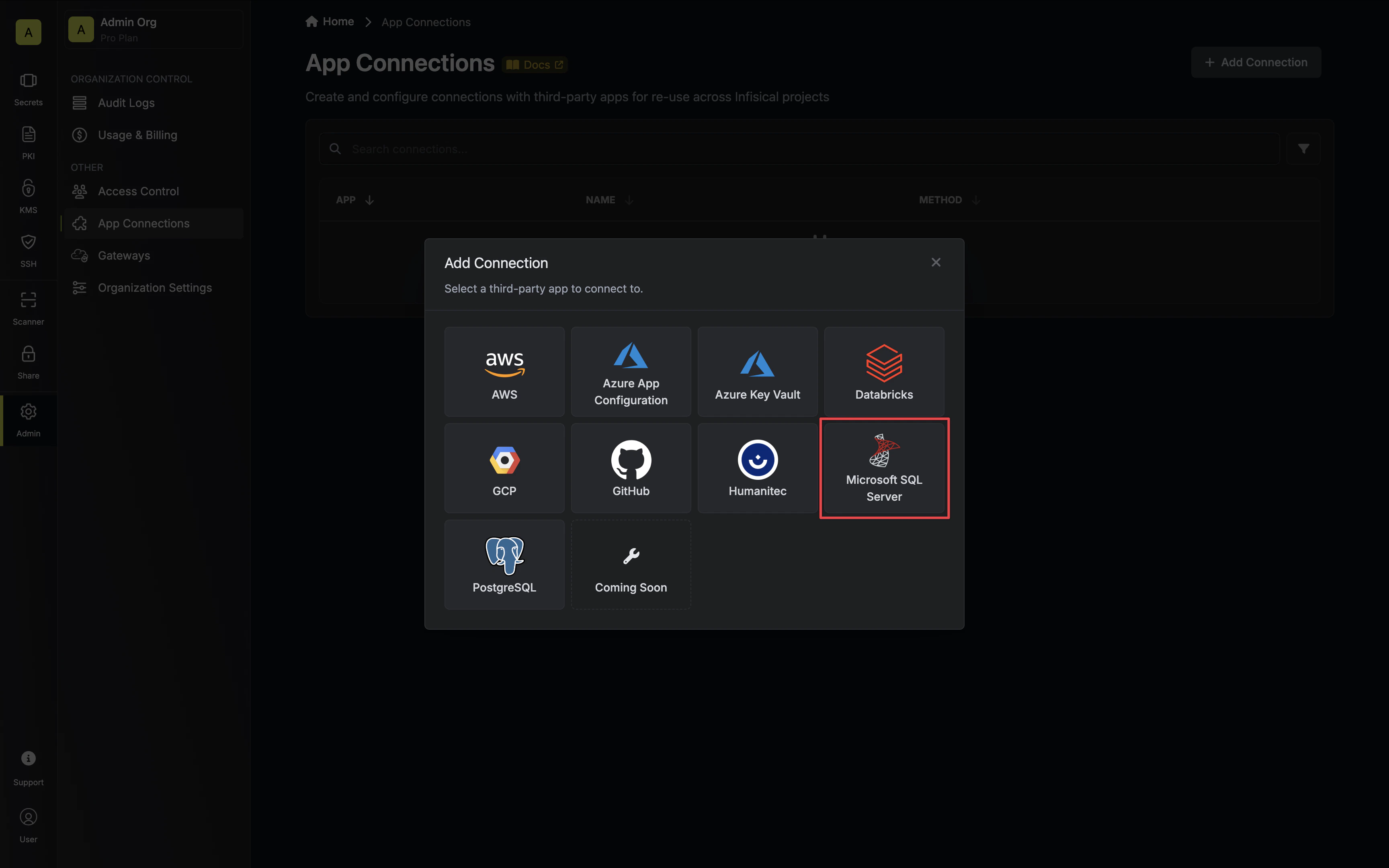Screen dimensions: 1389x868
Task: Choose Microsoft SQL Server card
Action: 884,468
